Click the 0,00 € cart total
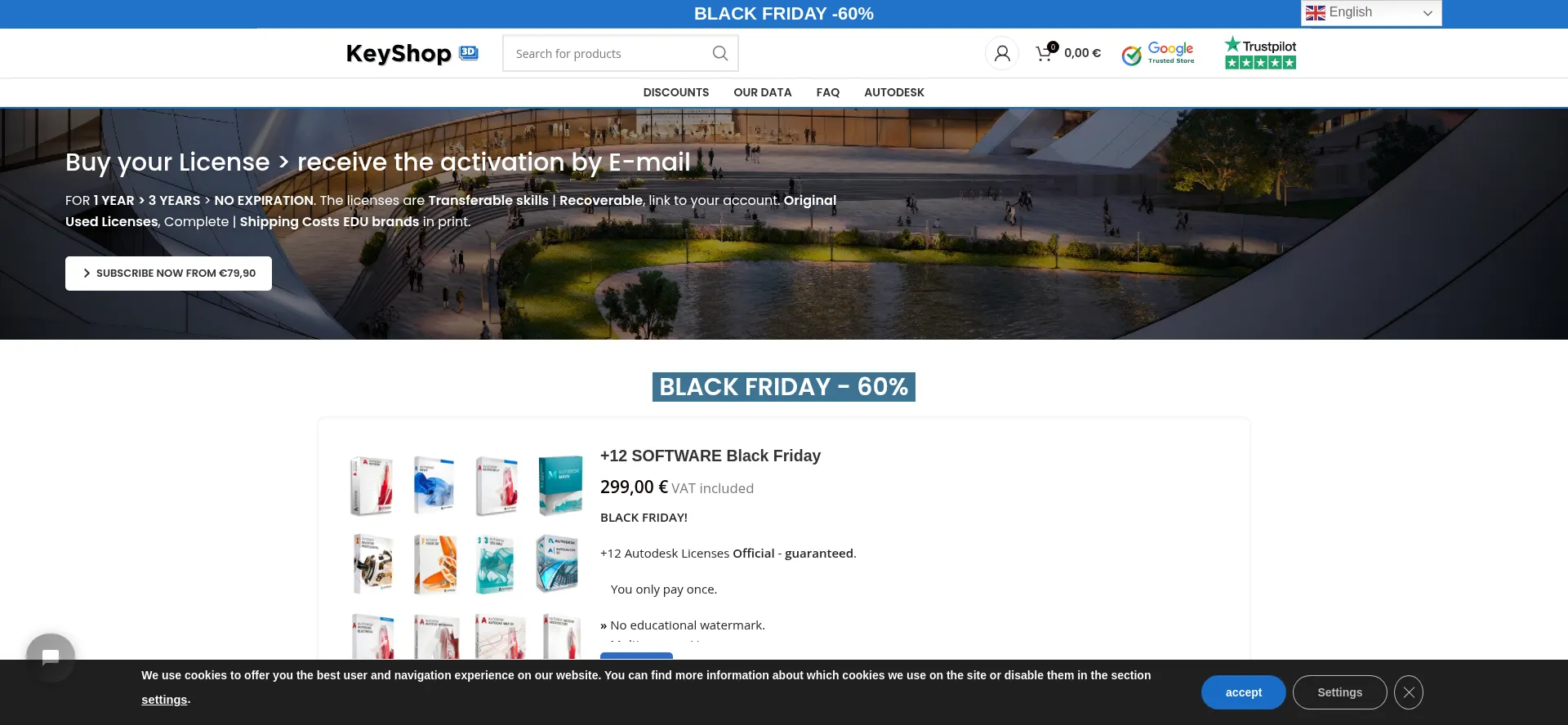 1082,53
